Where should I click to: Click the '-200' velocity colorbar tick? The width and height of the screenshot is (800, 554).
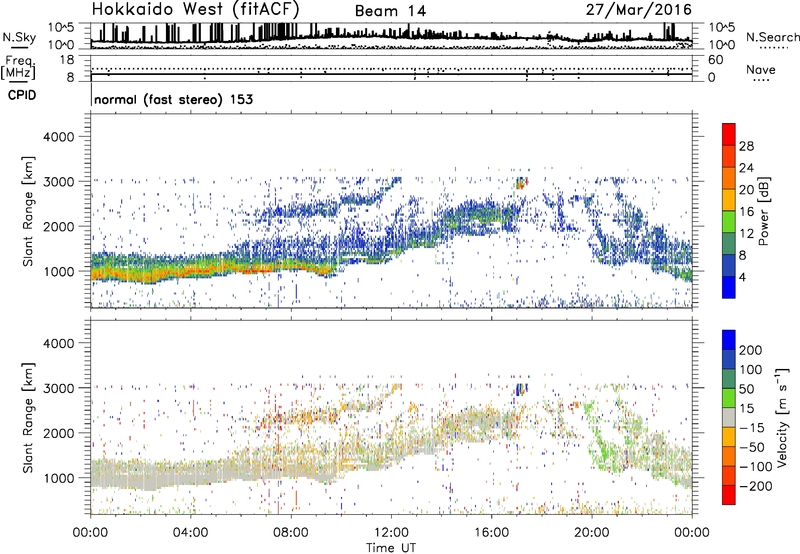tap(755, 486)
